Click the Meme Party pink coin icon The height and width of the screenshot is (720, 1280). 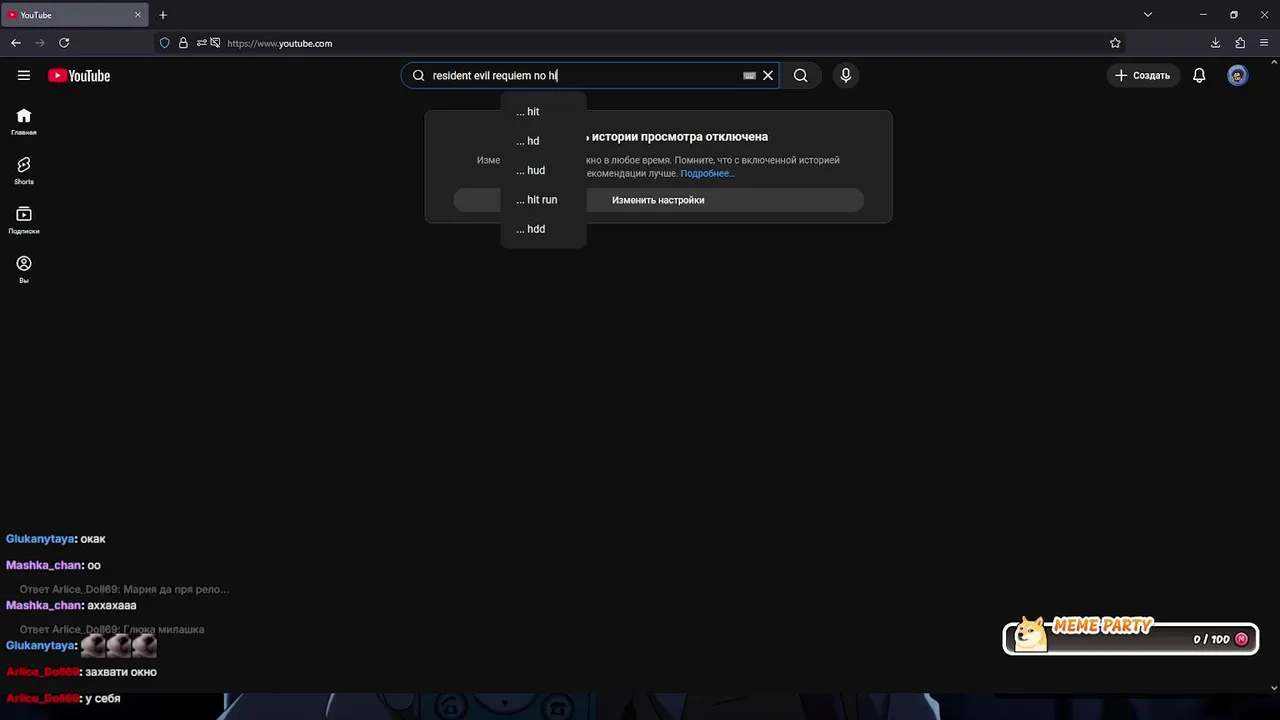pyautogui.click(x=1242, y=639)
